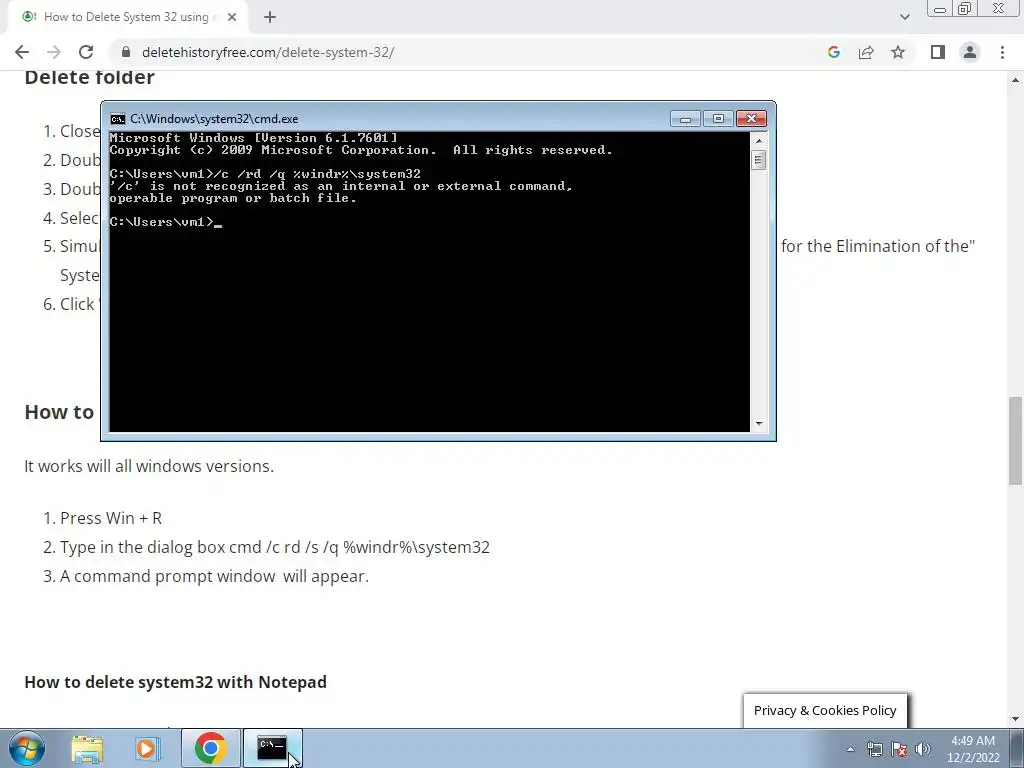Show hidden tray icons arrow

tap(850, 749)
